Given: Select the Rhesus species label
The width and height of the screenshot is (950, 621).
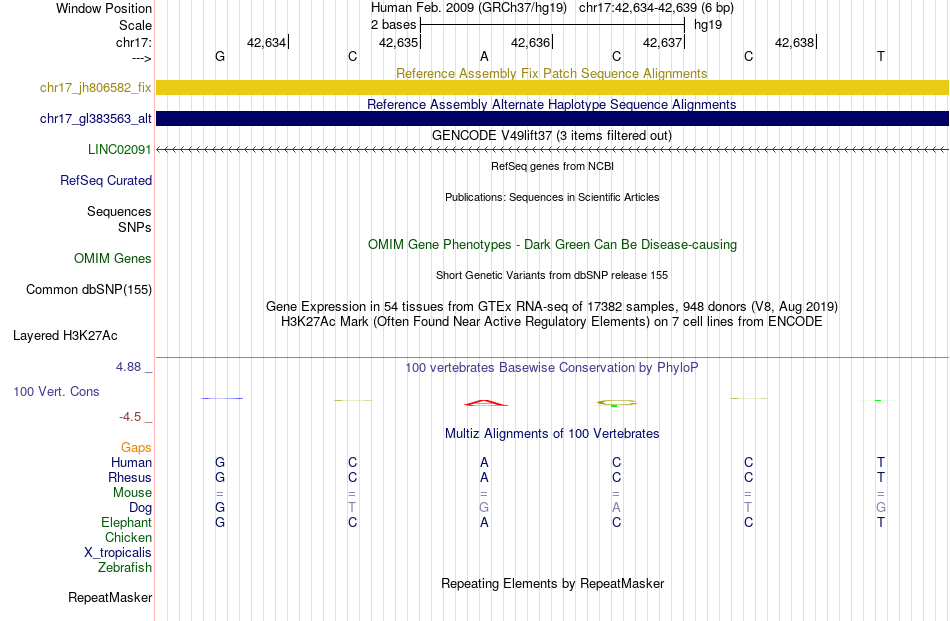Looking at the screenshot, I should [130, 478].
